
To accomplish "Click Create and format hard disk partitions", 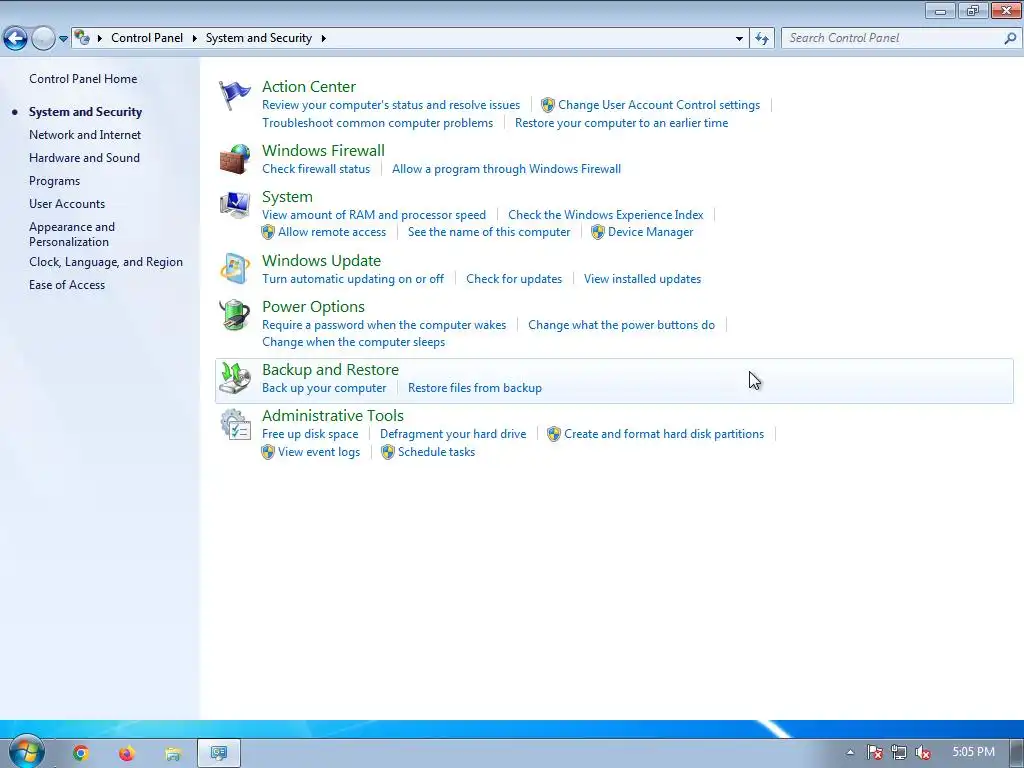I will click(x=664, y=434).
